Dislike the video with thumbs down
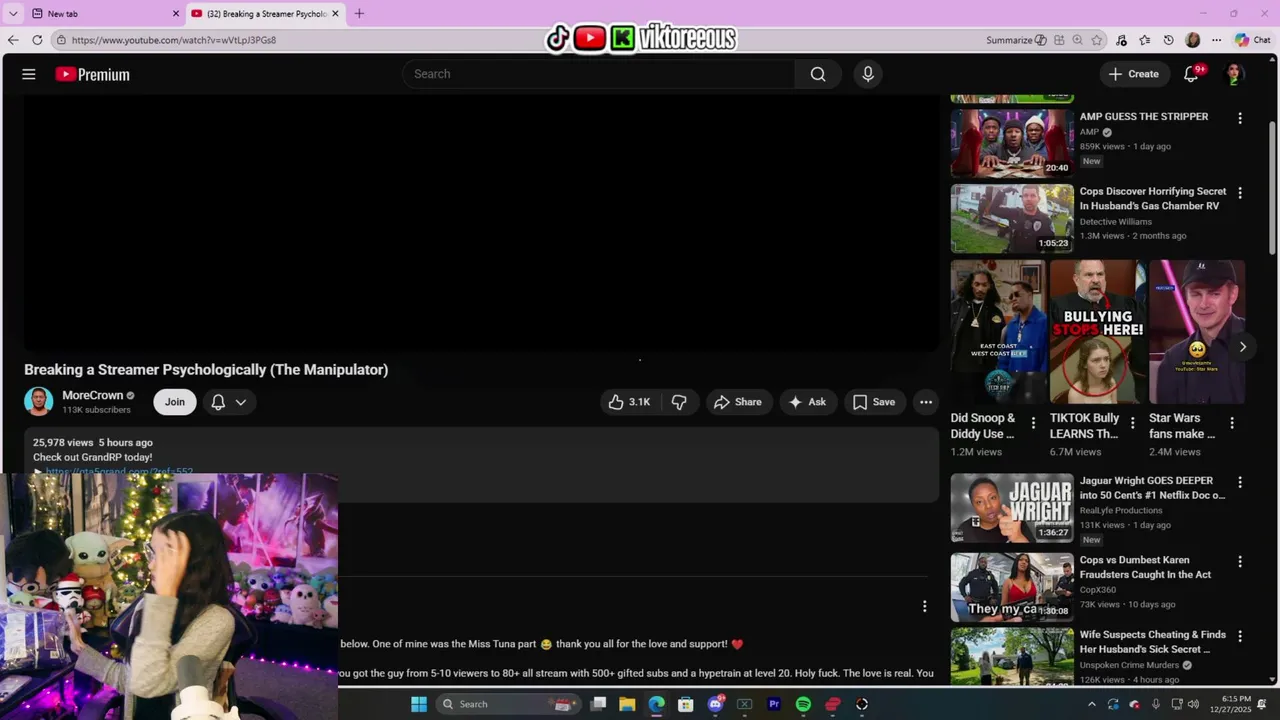1280x720 pixels. (679, 402)
